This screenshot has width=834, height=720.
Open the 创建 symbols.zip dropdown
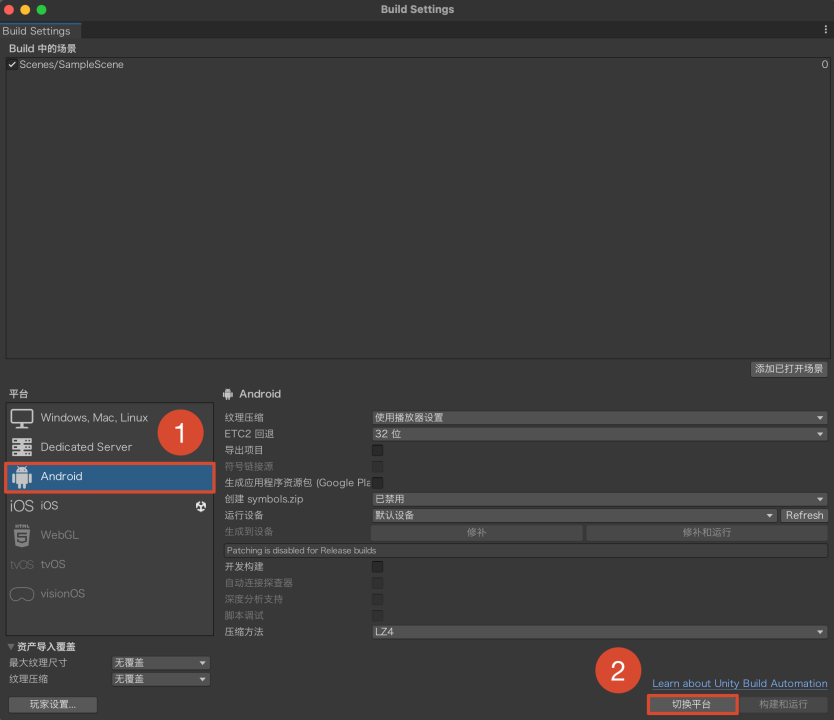pos(599,499)
